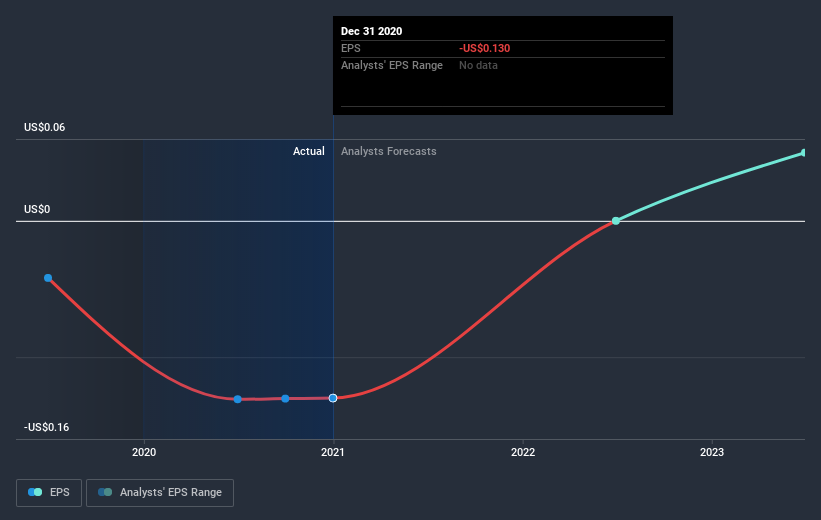
Task: Select the mid-2020 EPS data point
Action: 238,399
